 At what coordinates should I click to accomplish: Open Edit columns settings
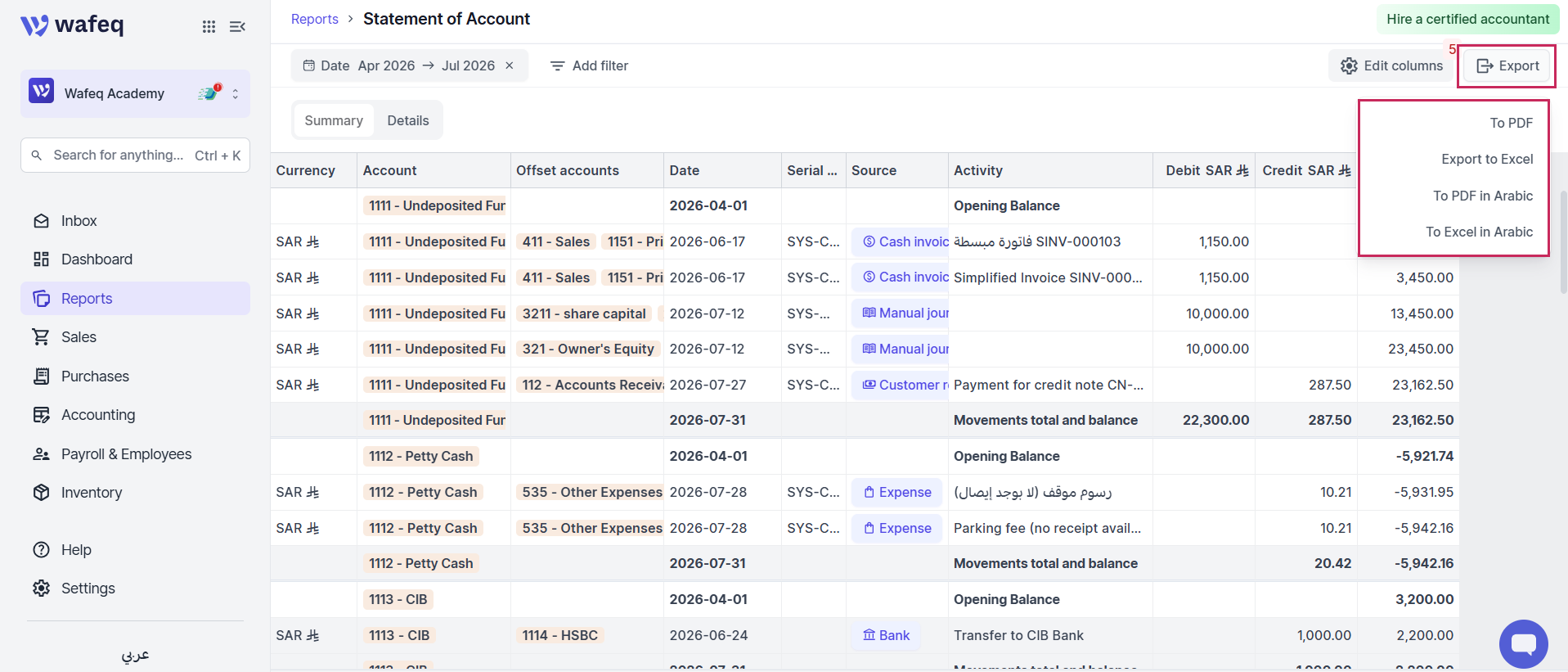click(x=1391, y=65)
